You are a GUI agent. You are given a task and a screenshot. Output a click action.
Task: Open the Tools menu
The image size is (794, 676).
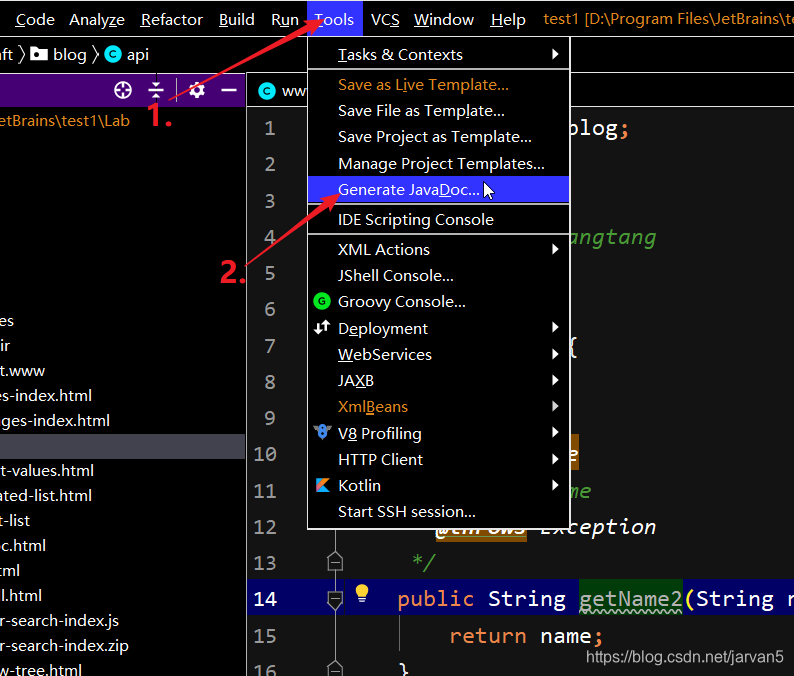[x=335, y=19]
